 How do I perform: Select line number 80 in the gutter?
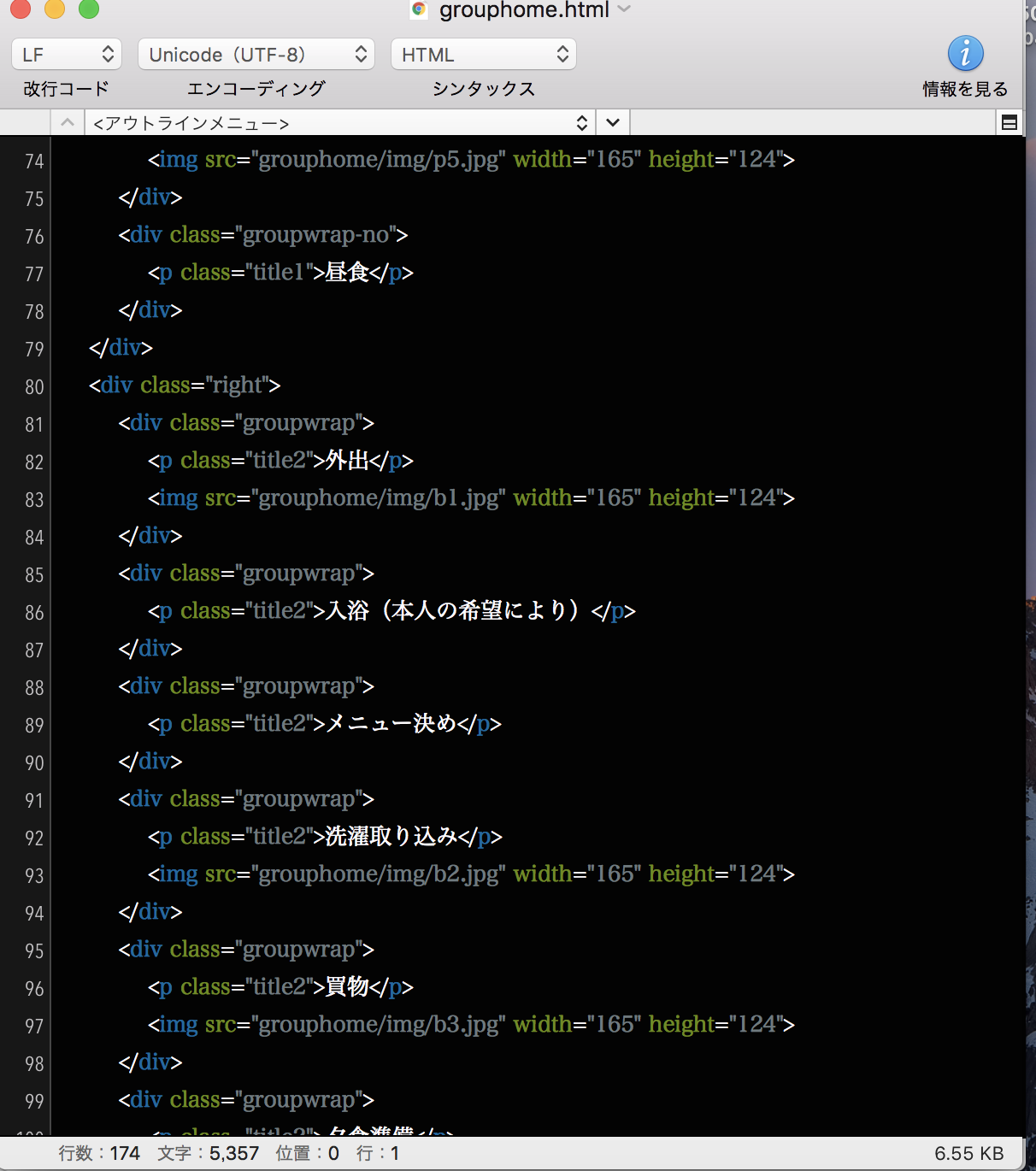[34, 387]
